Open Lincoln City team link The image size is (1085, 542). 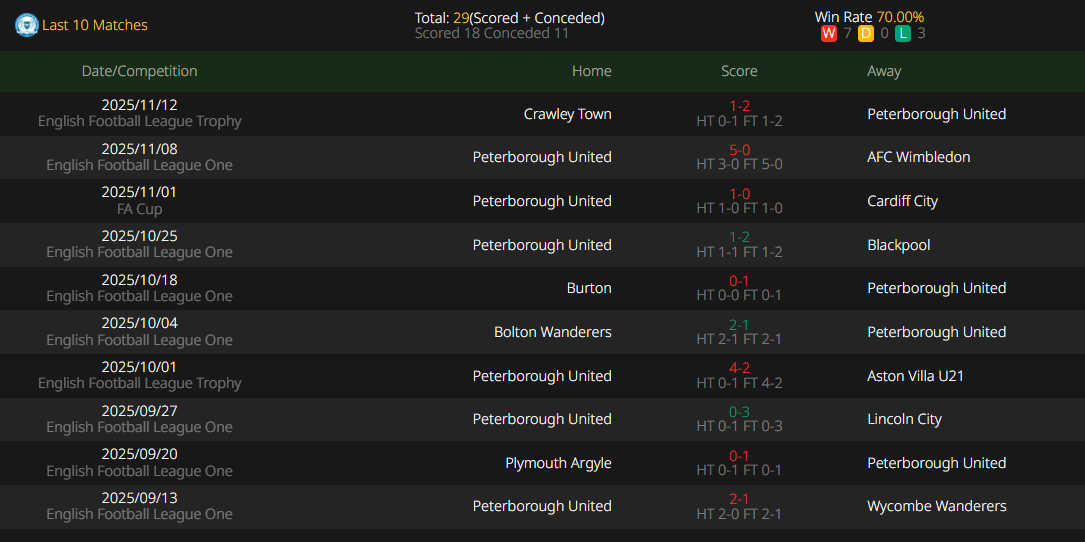(904, 419)
